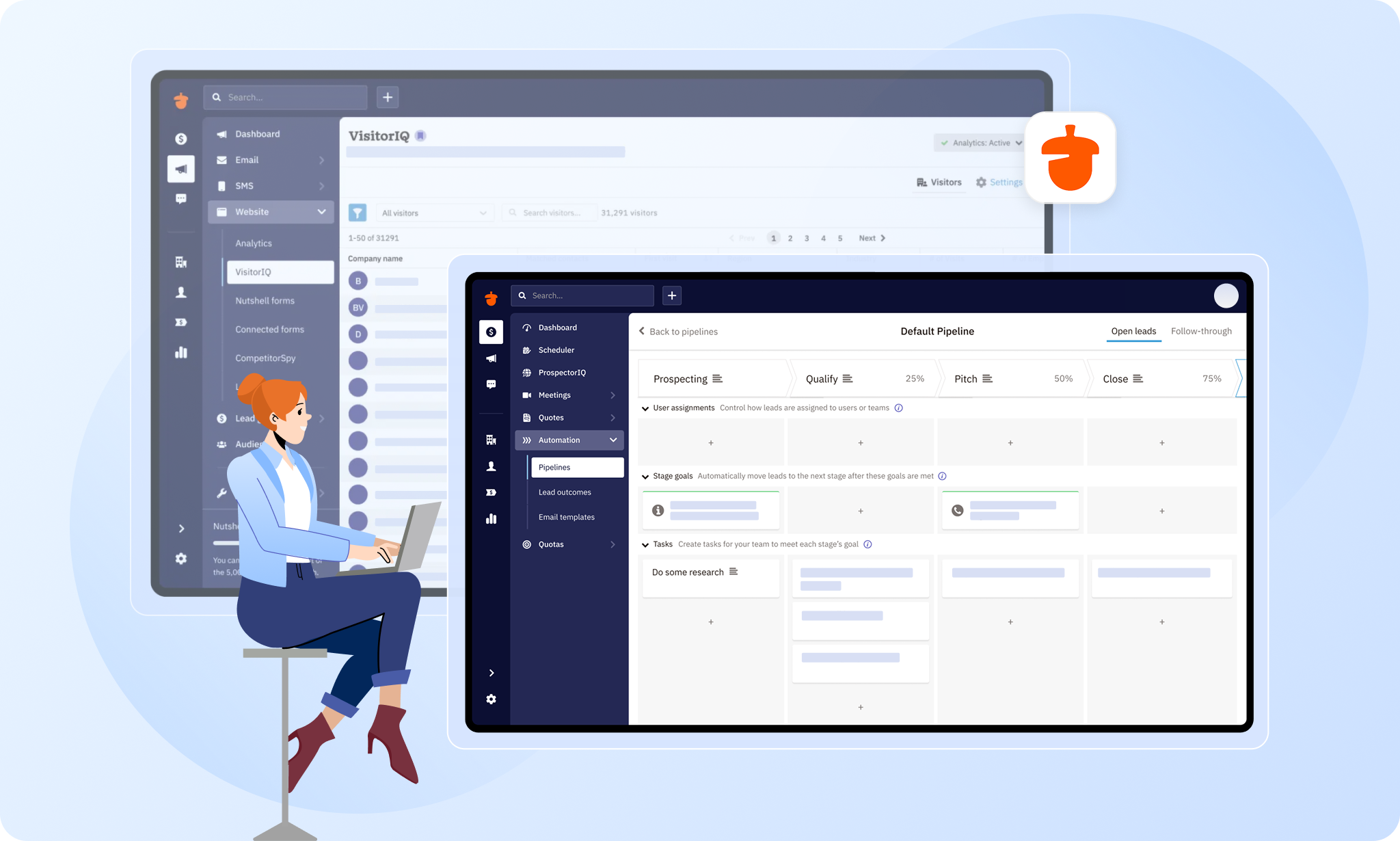The image size is (1400, 841).
Task: Click the Company name column header
Action: (375, 258)
